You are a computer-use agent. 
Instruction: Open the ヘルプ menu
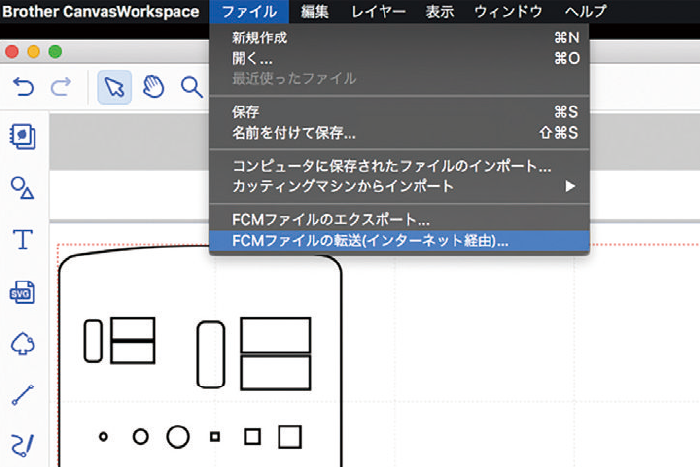click(585, 12)
